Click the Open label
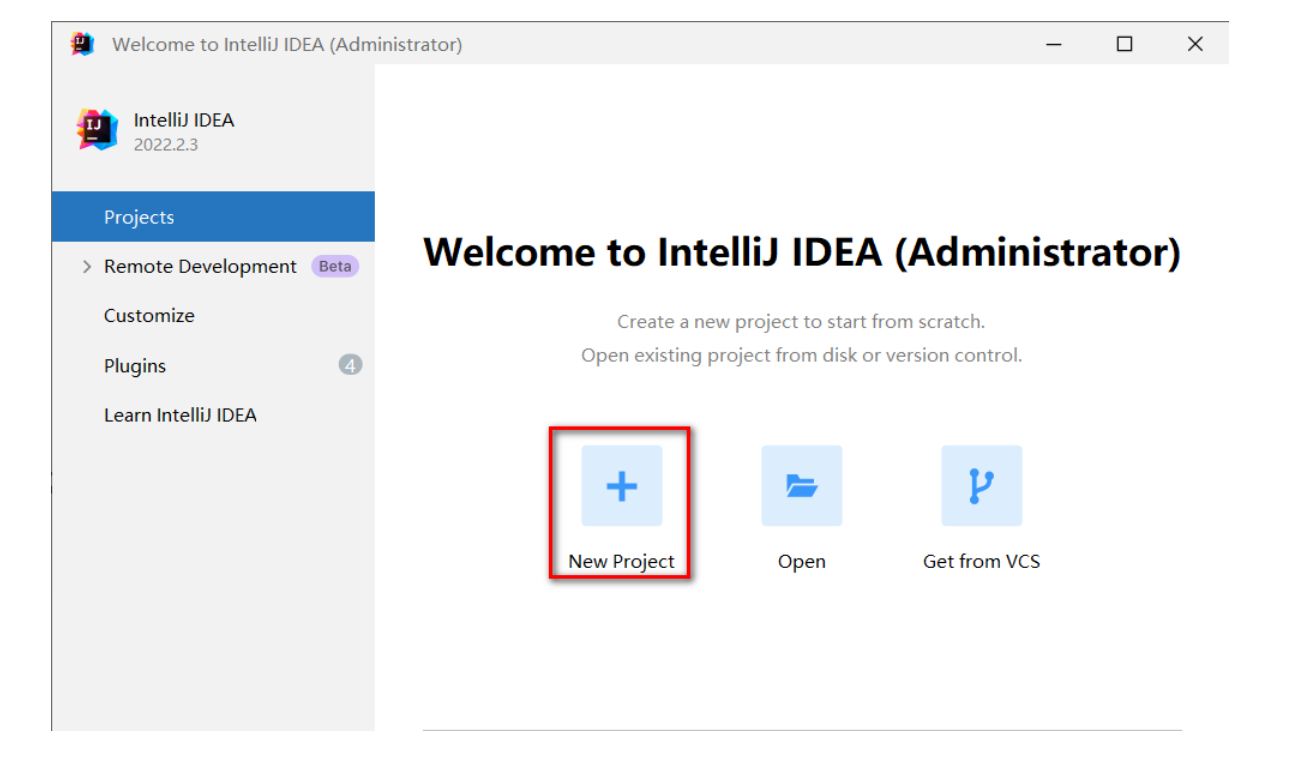Image resolution: width=1309 pixels, height=759 pixels. click(802, 561)
